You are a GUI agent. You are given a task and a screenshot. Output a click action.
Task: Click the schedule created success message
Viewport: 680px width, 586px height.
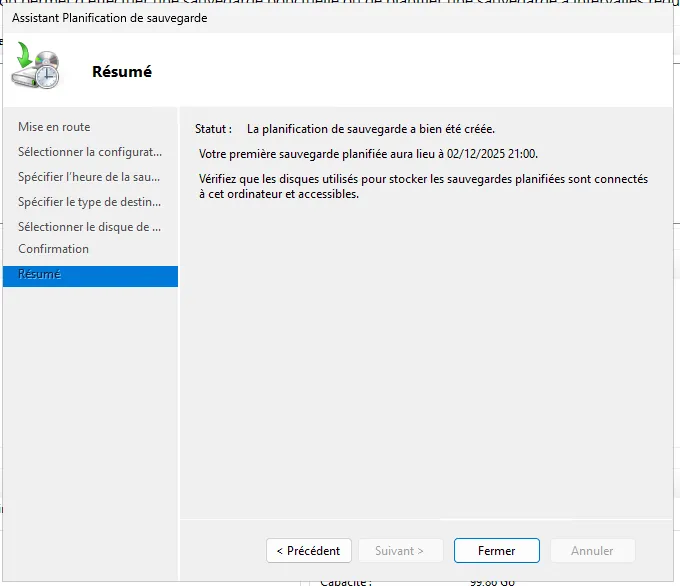tap(370, 129)
